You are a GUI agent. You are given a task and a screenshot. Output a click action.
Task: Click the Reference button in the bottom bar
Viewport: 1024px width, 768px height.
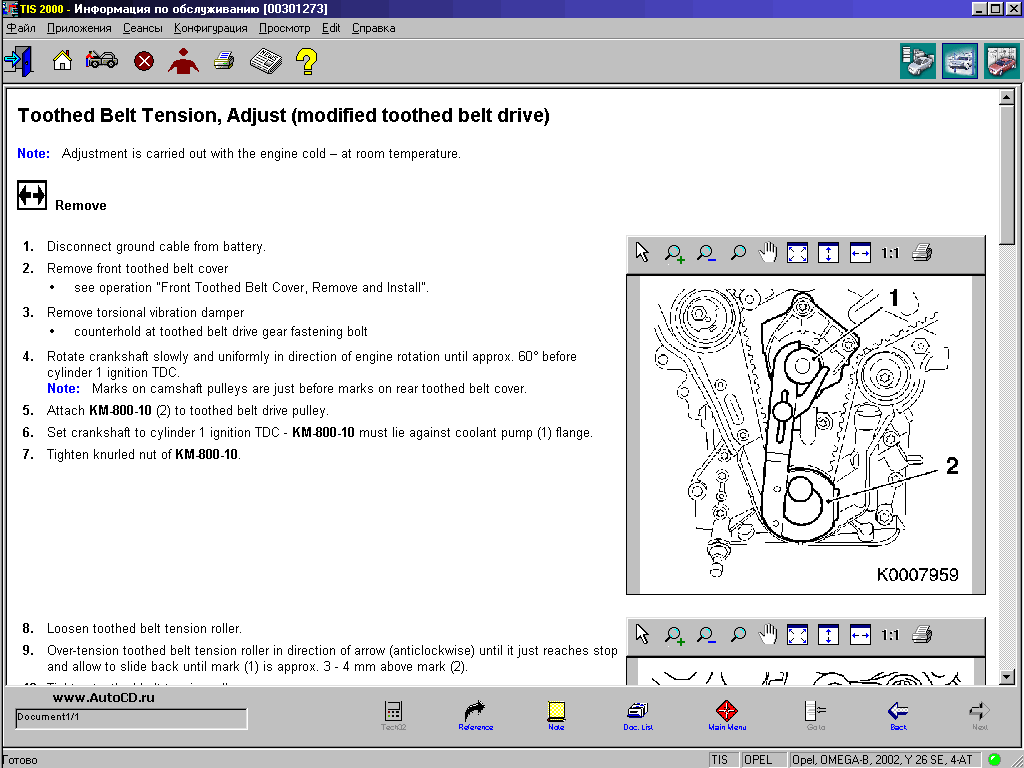click(475, 715)
